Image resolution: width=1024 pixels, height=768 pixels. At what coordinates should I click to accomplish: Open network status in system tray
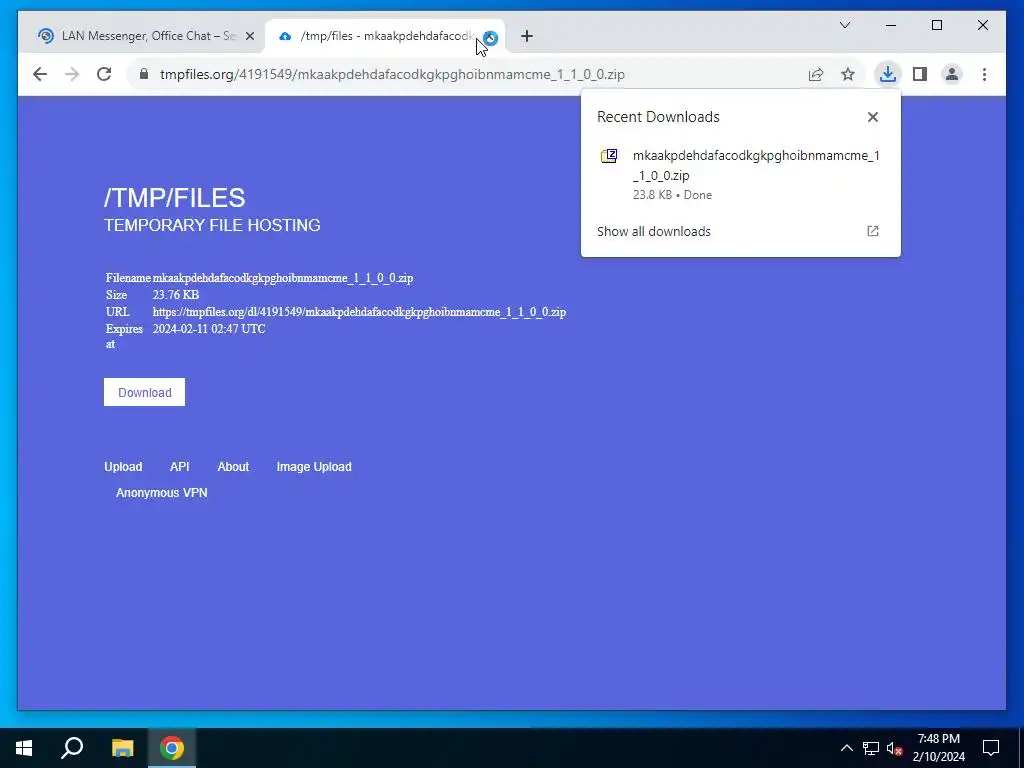click(871, 748)
